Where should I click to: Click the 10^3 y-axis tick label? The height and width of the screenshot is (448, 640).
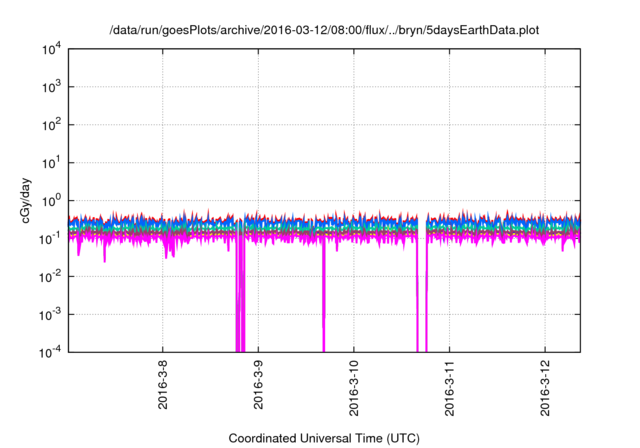[x=51, y=87]
